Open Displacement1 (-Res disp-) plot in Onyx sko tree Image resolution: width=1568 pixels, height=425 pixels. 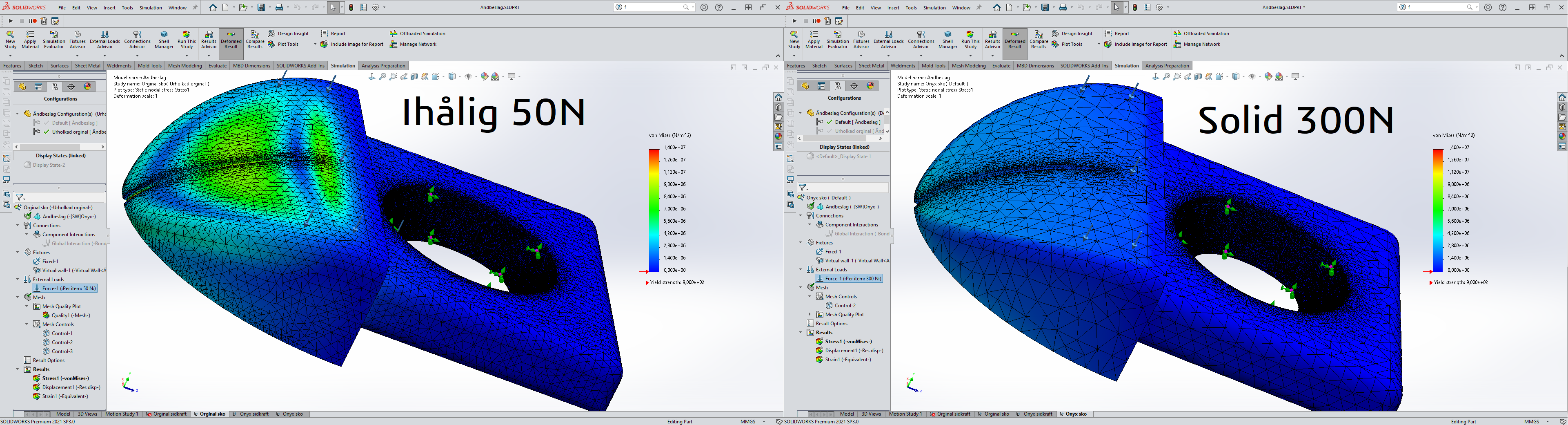[x=853, y=351]
